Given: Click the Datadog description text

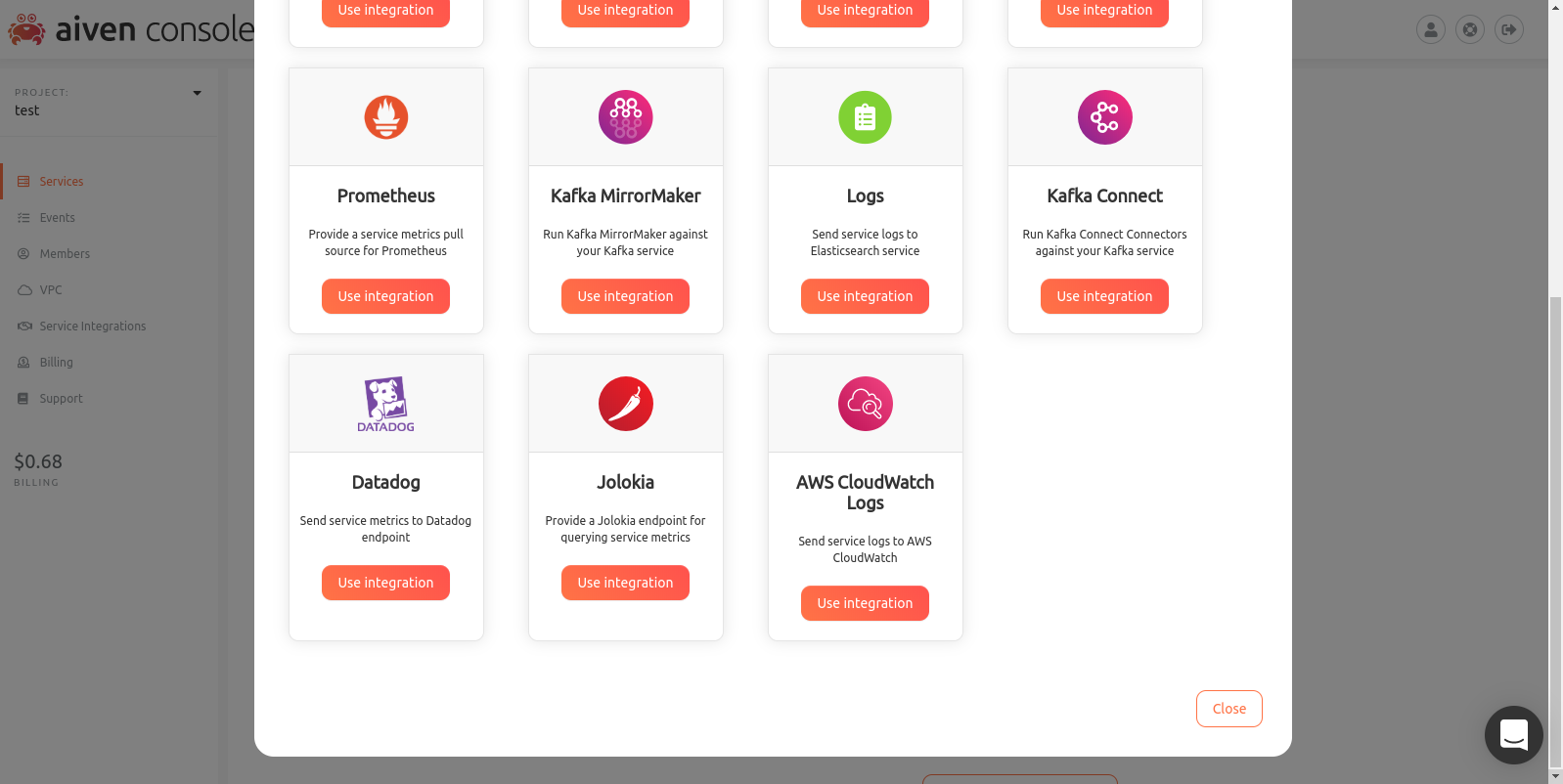Looking at the screenshot, I should (x=385, y=529).
